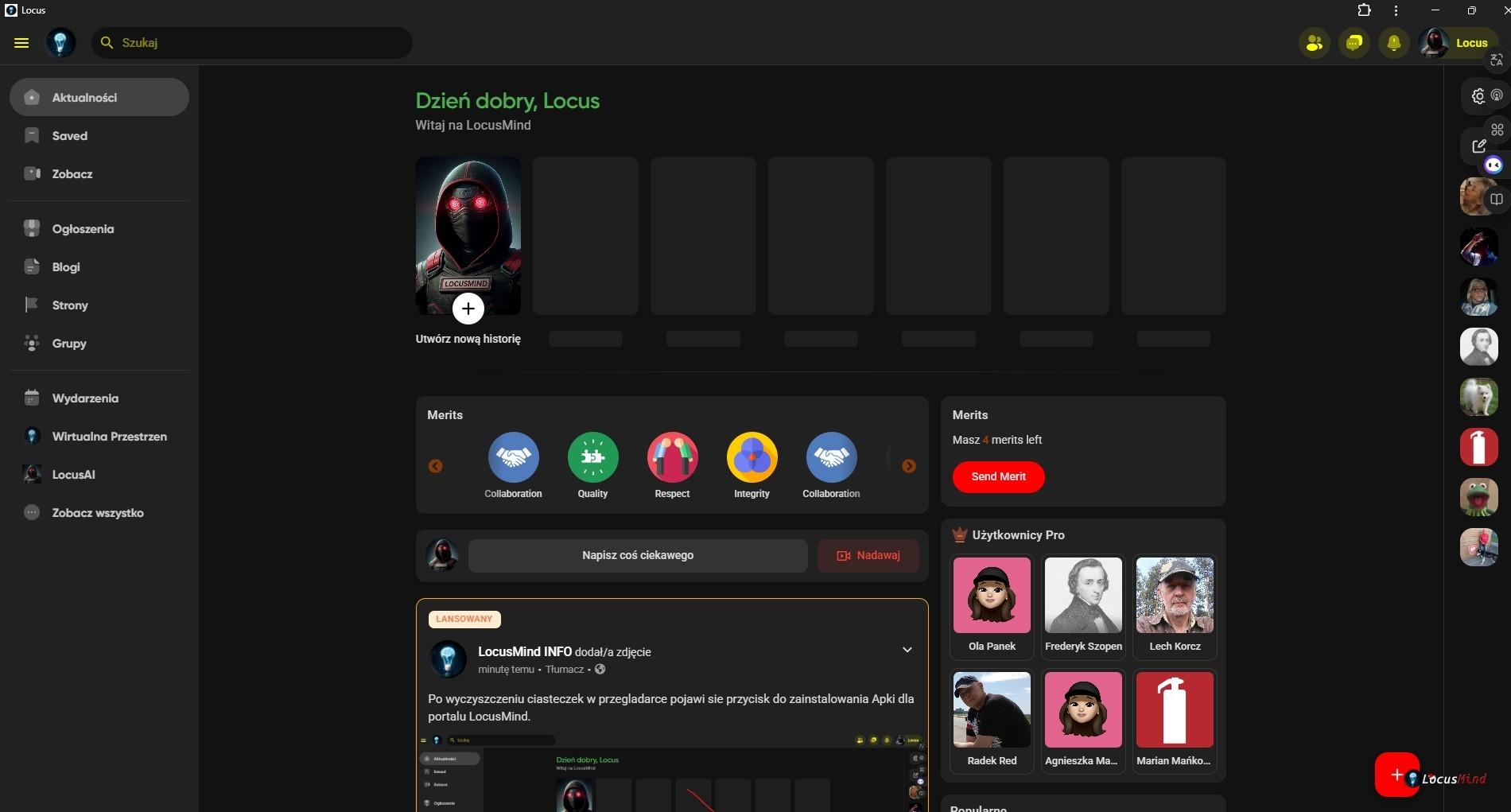The width and height of the screenshot is (1511, 812).
Task: Open Zobacz in sidebar
Action: pos(99,173)
